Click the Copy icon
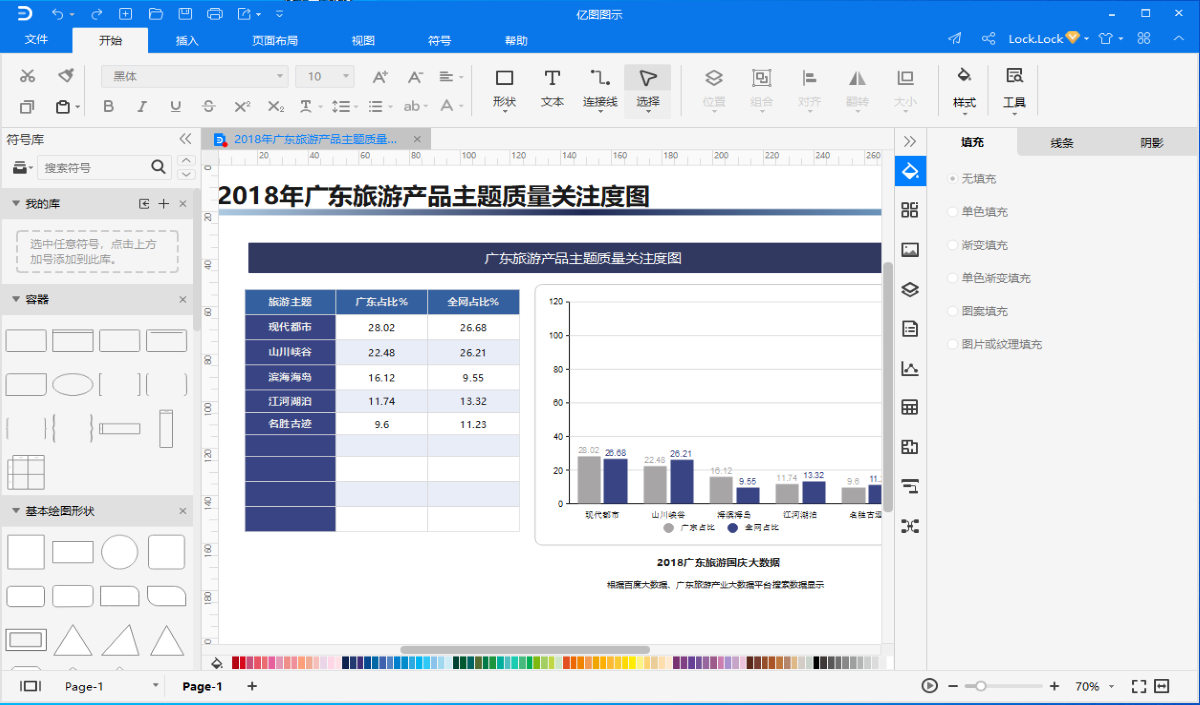Screen dimensions: 1200x705 (x=28, y=106)
